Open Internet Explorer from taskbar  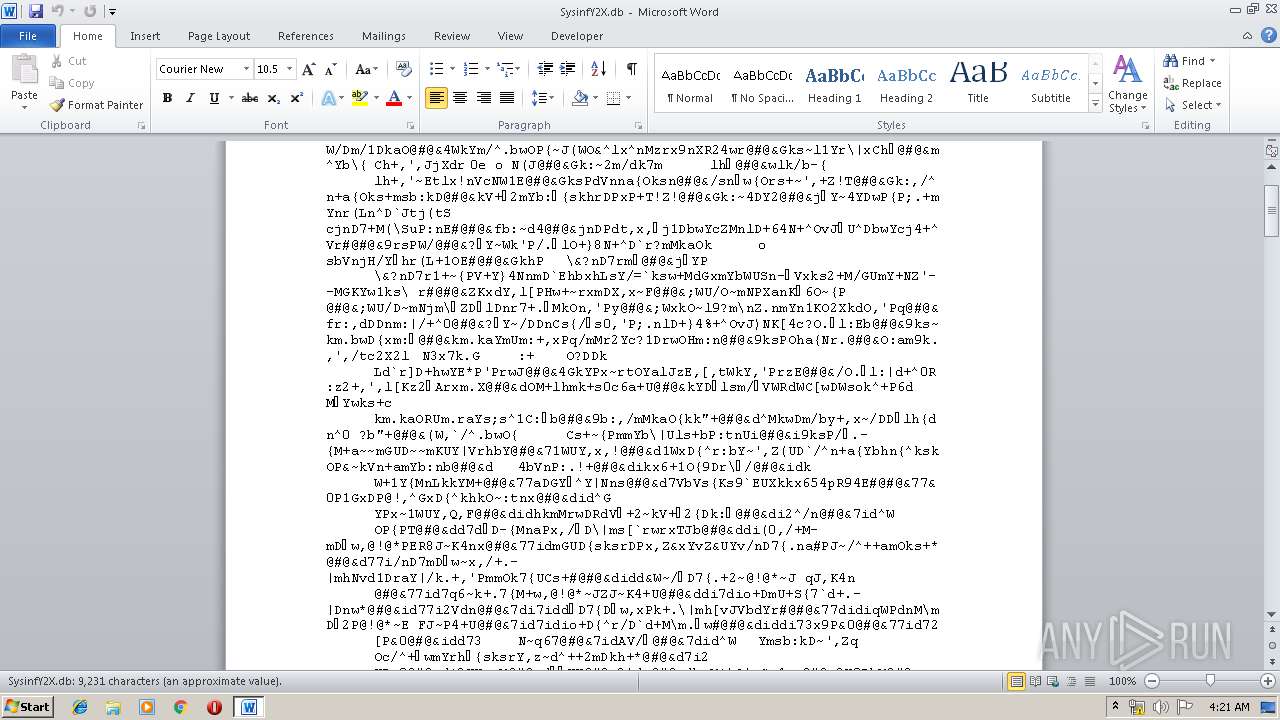[80, 707]
